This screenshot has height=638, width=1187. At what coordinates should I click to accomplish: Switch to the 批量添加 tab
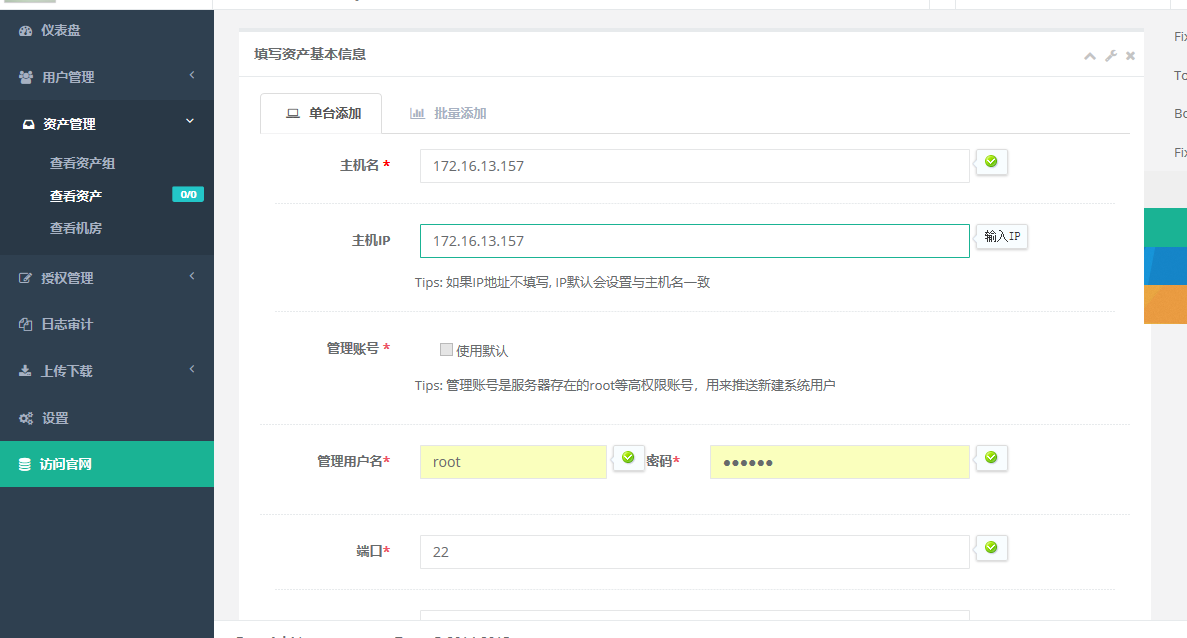448,114
